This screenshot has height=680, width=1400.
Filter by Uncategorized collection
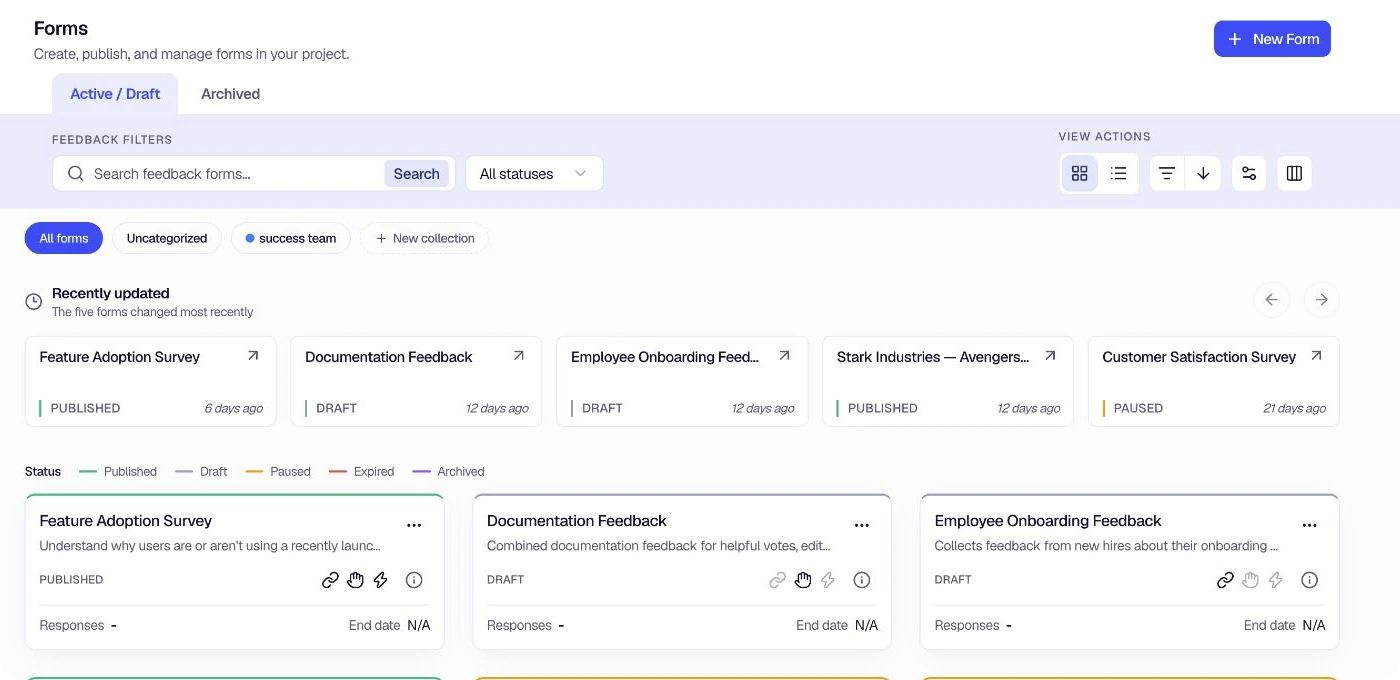[x=167, y=238]
